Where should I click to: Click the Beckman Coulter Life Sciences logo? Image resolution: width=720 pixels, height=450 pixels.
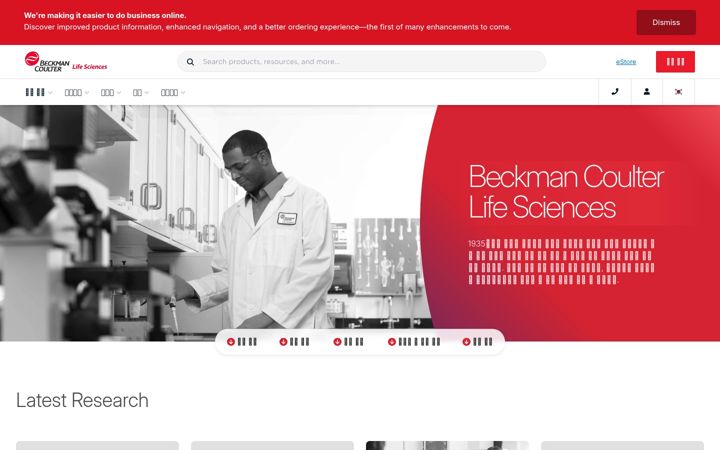click(66, 62)
